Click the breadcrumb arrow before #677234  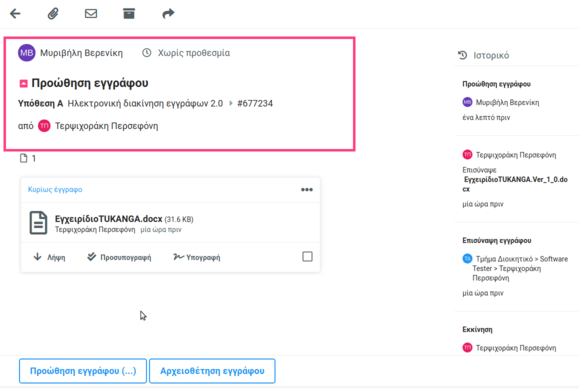click(x=231, y=103)
